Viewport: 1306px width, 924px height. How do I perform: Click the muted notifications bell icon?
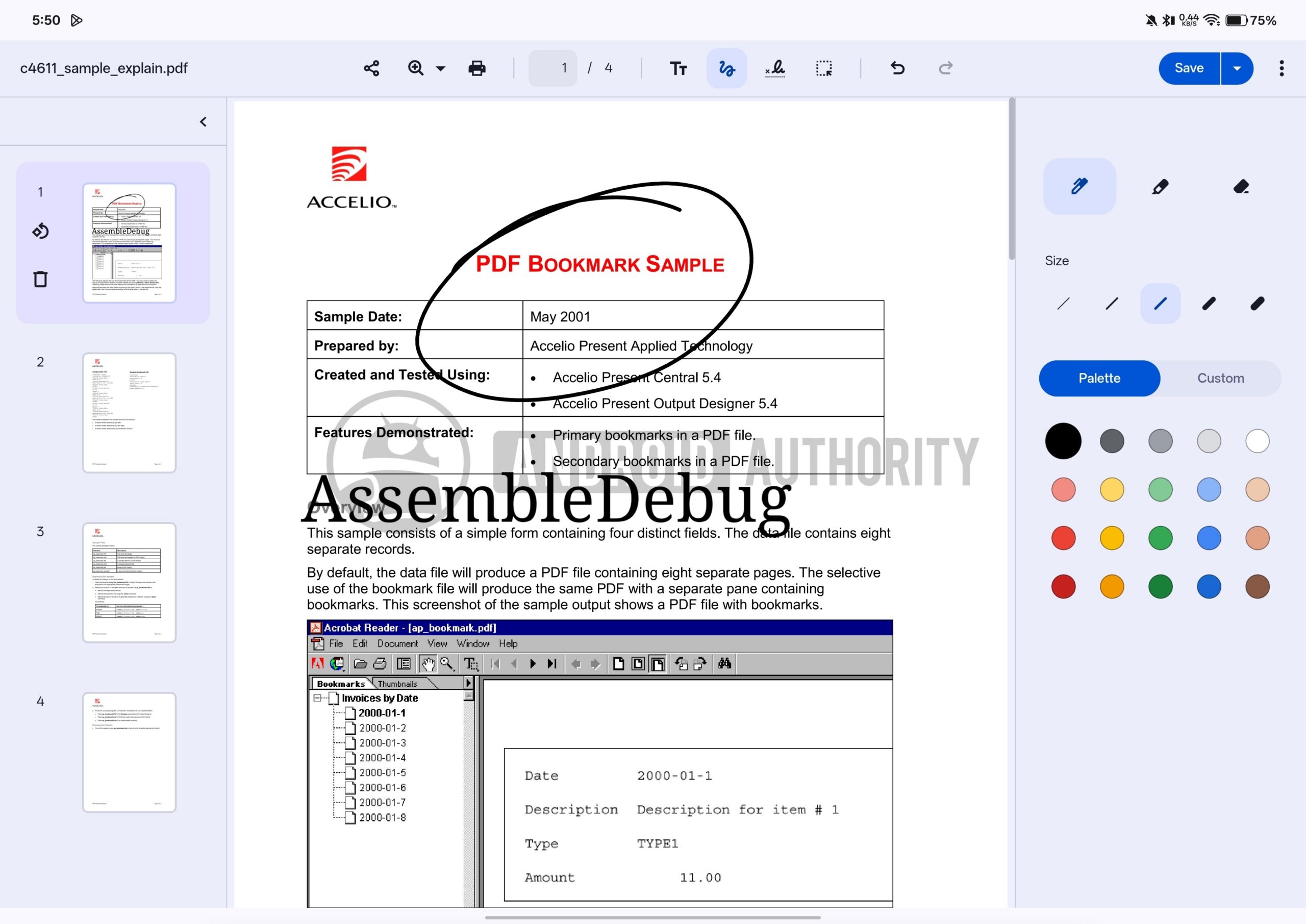(1151, 20)
